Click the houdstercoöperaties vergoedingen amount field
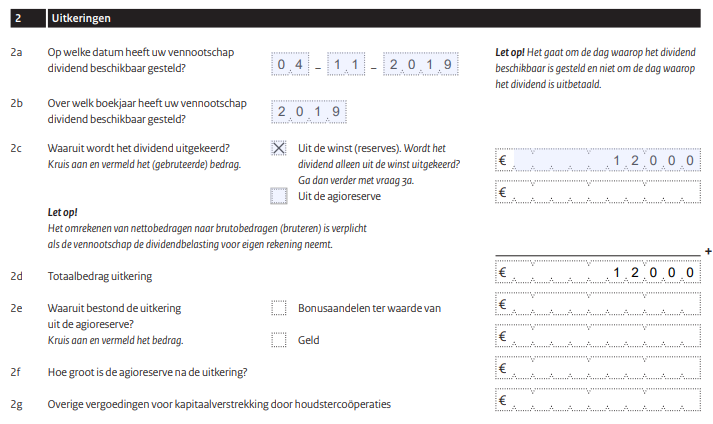 pos(598,399)
